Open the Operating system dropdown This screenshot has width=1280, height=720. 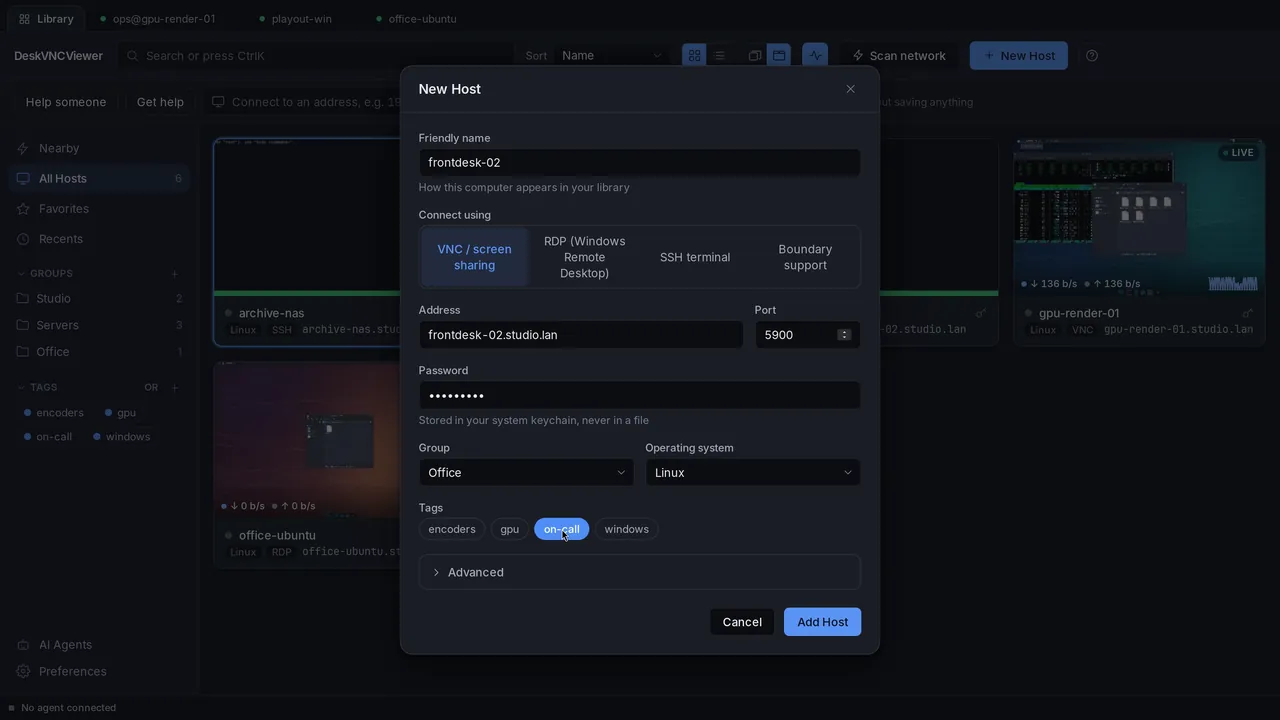[x=753, y=473]
